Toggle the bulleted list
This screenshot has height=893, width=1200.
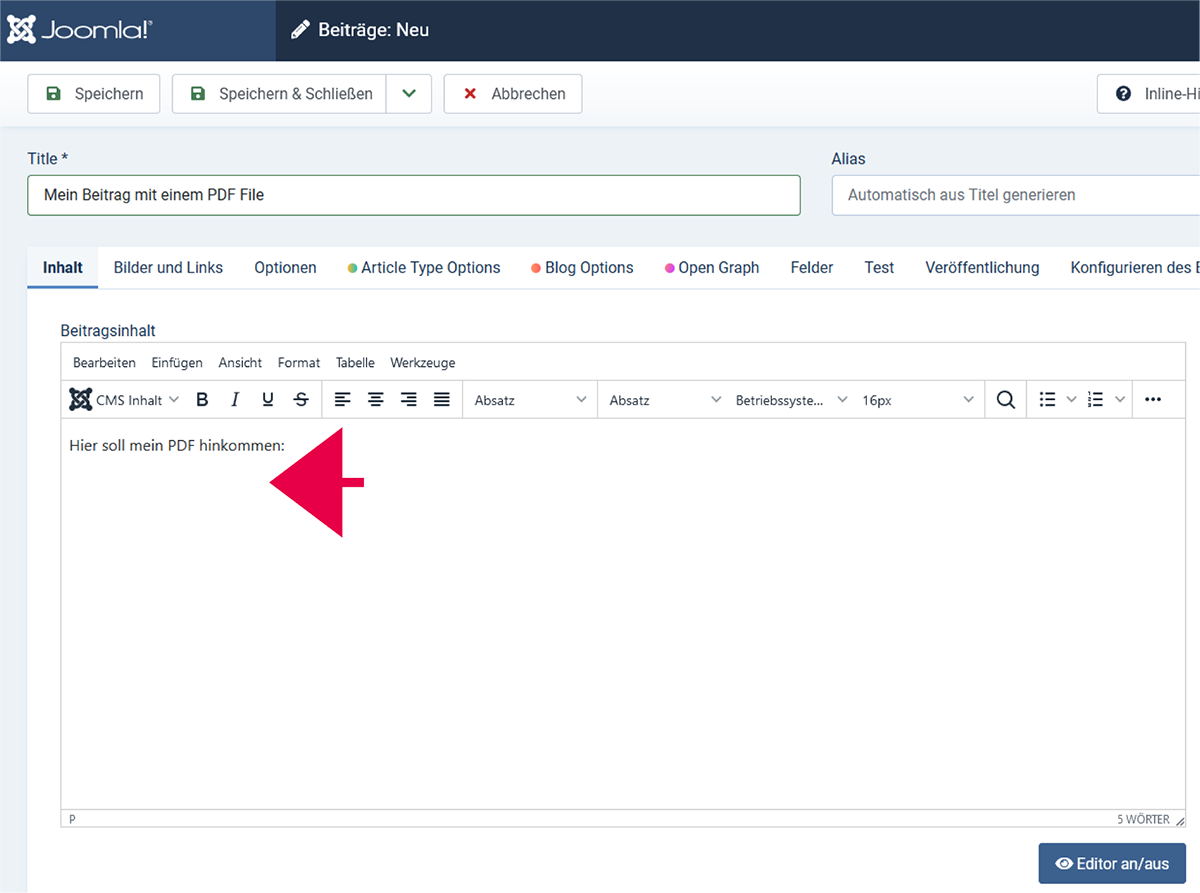(x=1047, y=400)
